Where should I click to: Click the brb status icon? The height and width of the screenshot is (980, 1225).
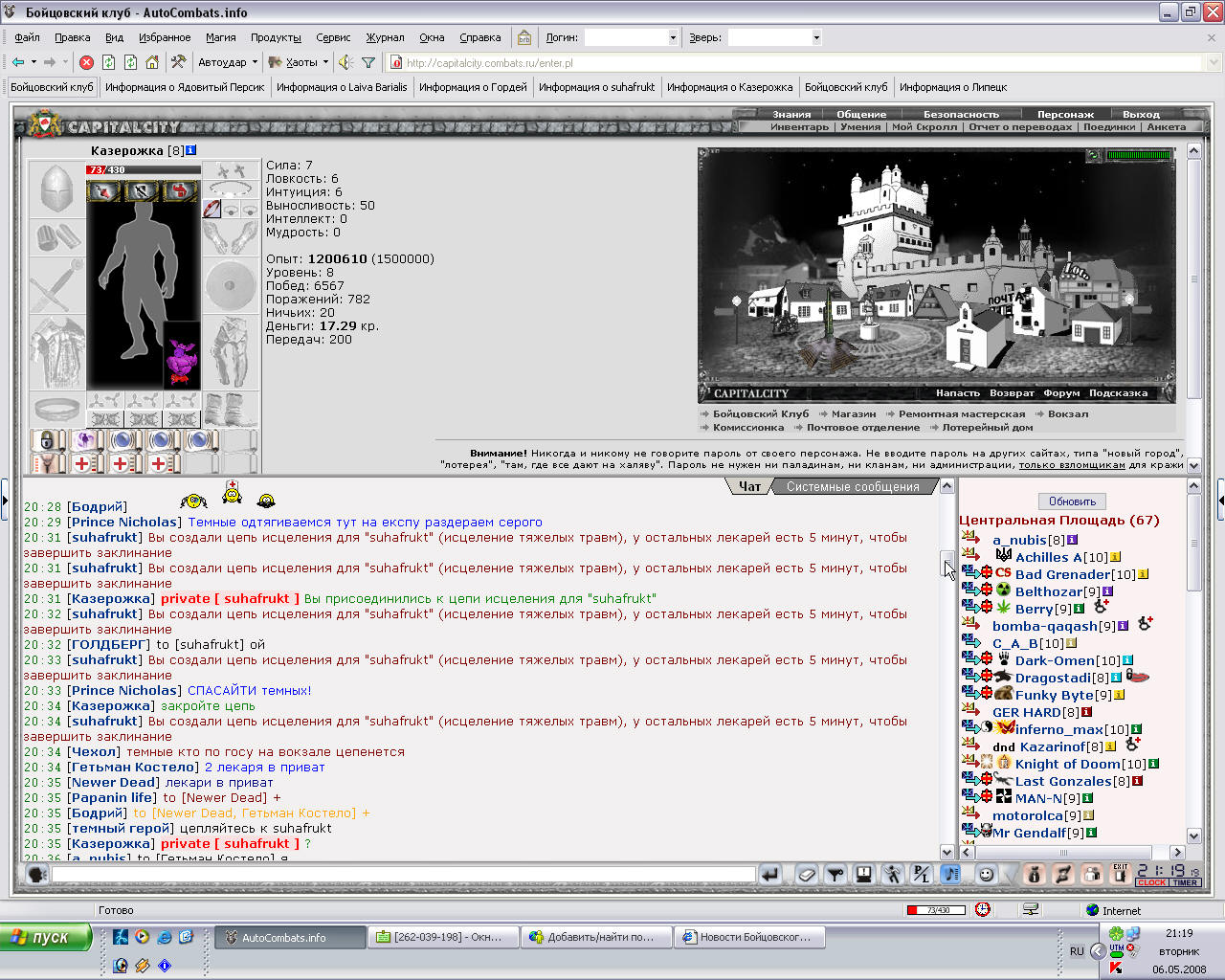coord(524,37)
